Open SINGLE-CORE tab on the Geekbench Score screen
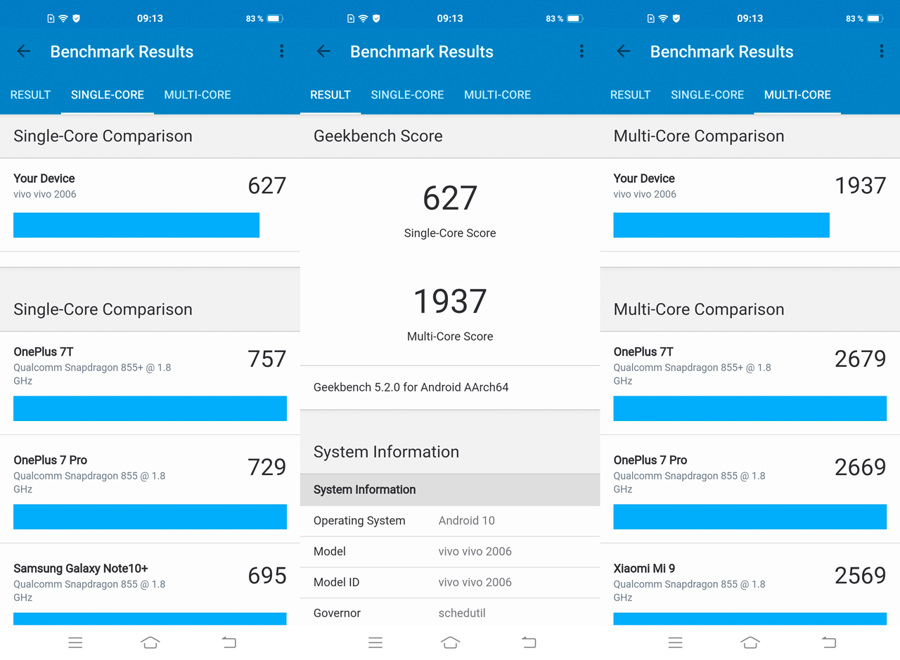900x660 pixels. (408, 95)
